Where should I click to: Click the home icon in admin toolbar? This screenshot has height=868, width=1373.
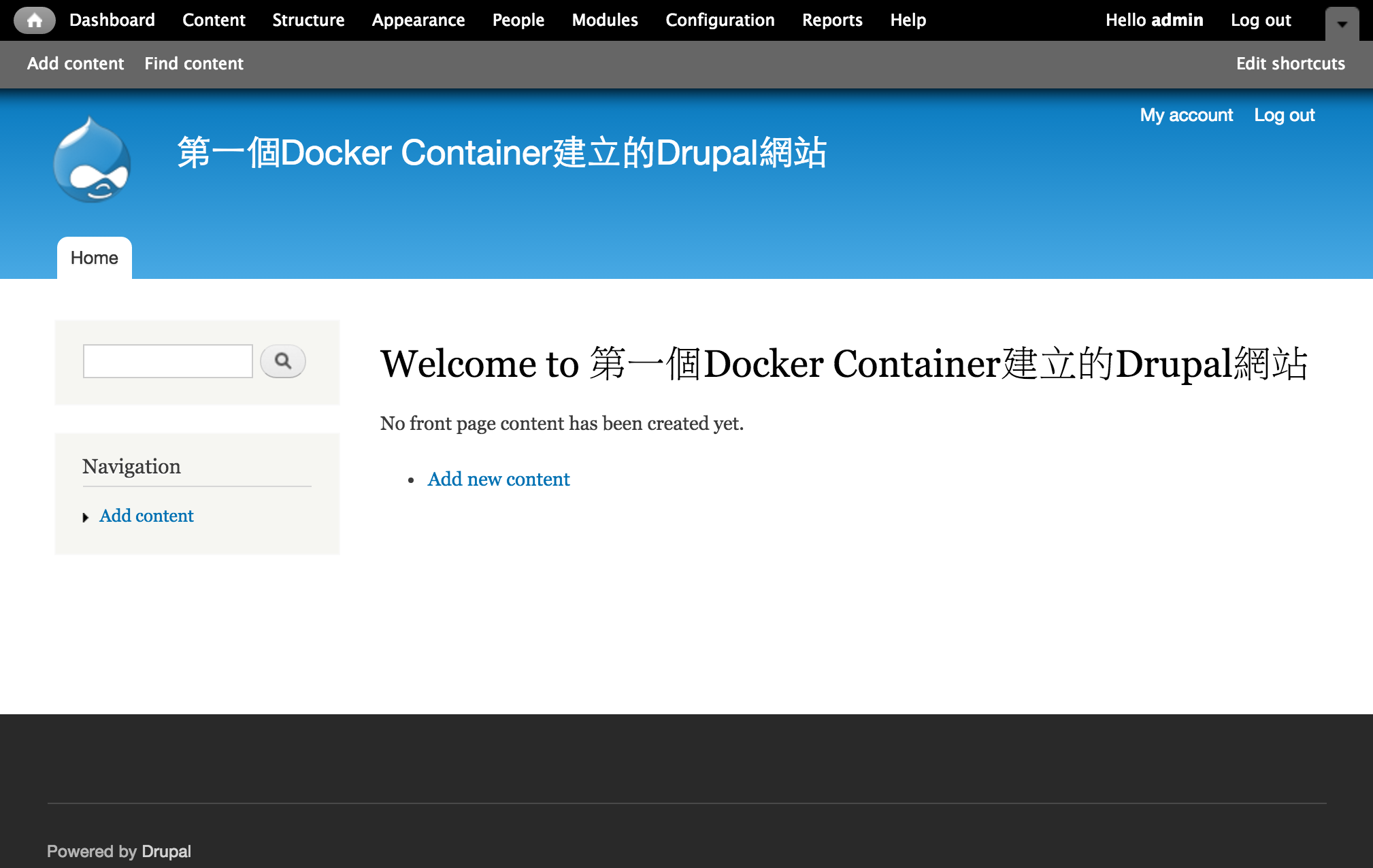[35, 20]
